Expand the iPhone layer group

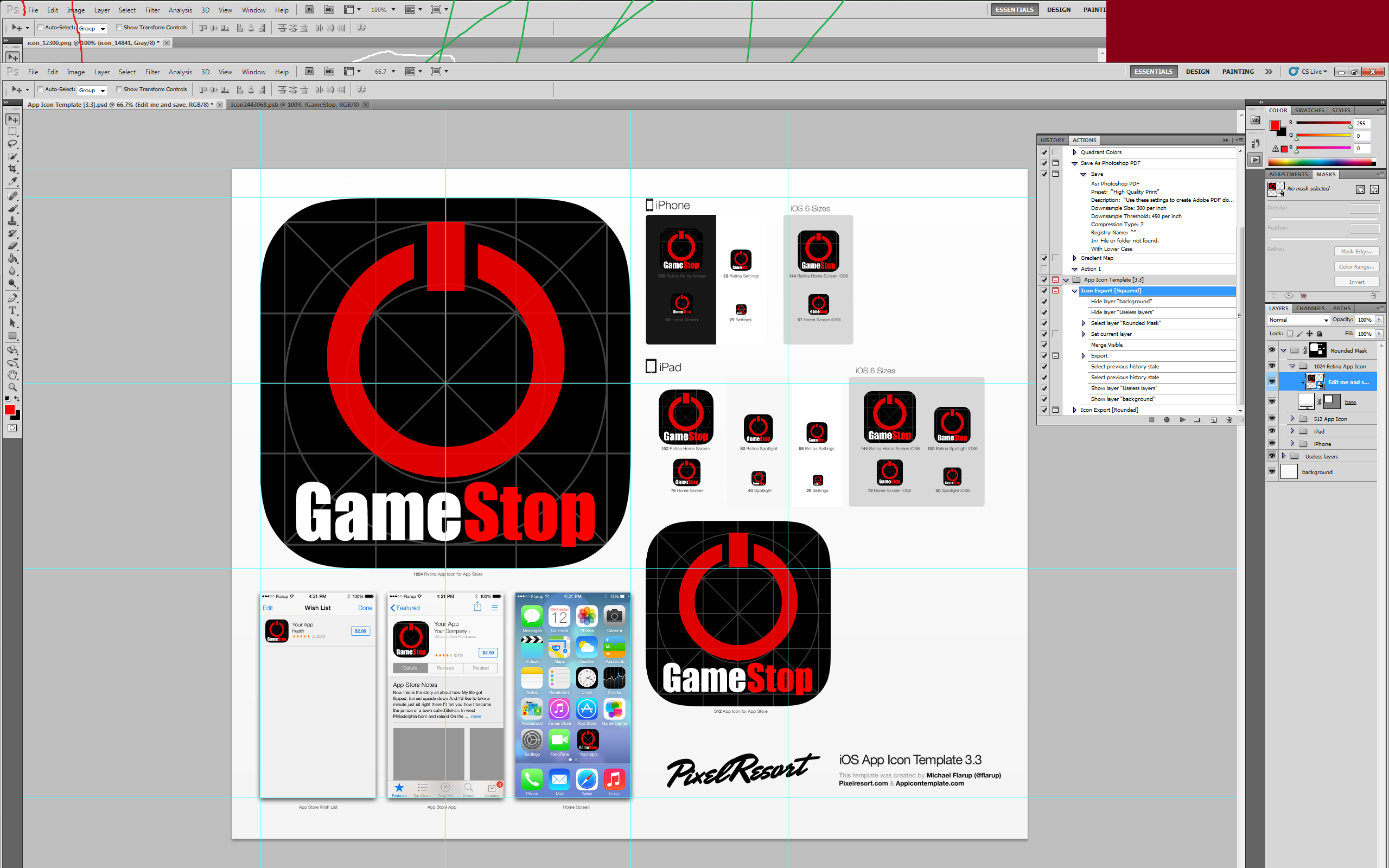click(1292, 443)
